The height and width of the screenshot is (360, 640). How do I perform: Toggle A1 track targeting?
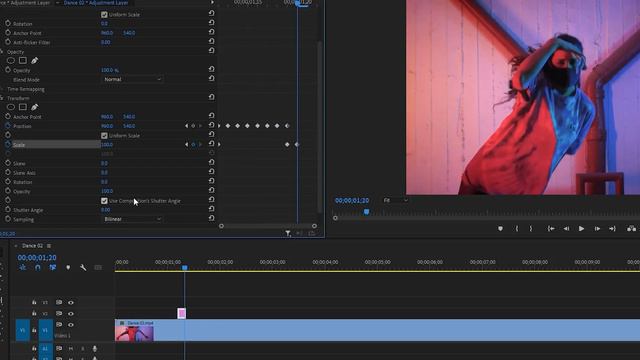tap(45, 349)
